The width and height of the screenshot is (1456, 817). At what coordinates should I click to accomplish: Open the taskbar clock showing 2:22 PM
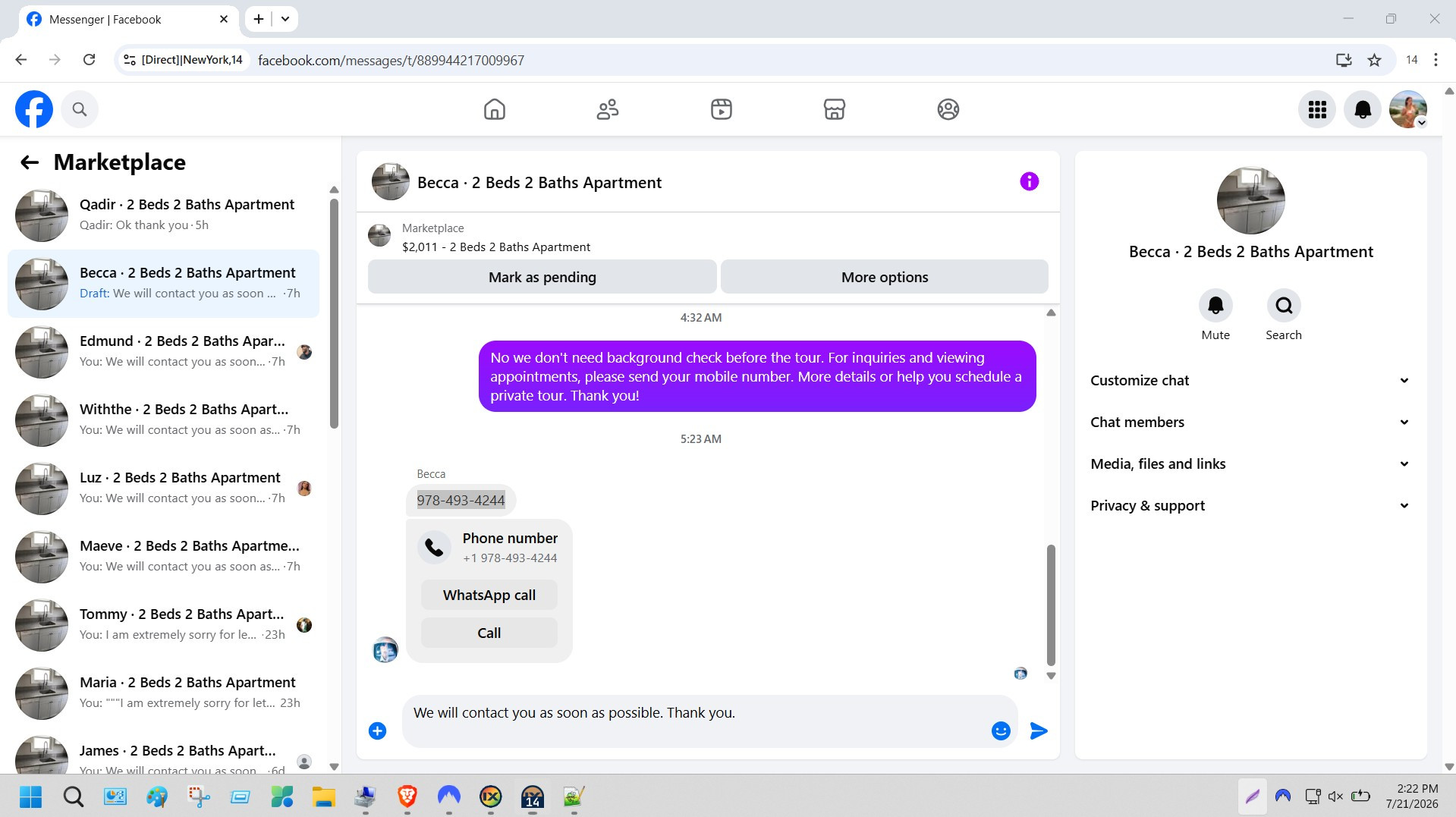coord(1411,797)
